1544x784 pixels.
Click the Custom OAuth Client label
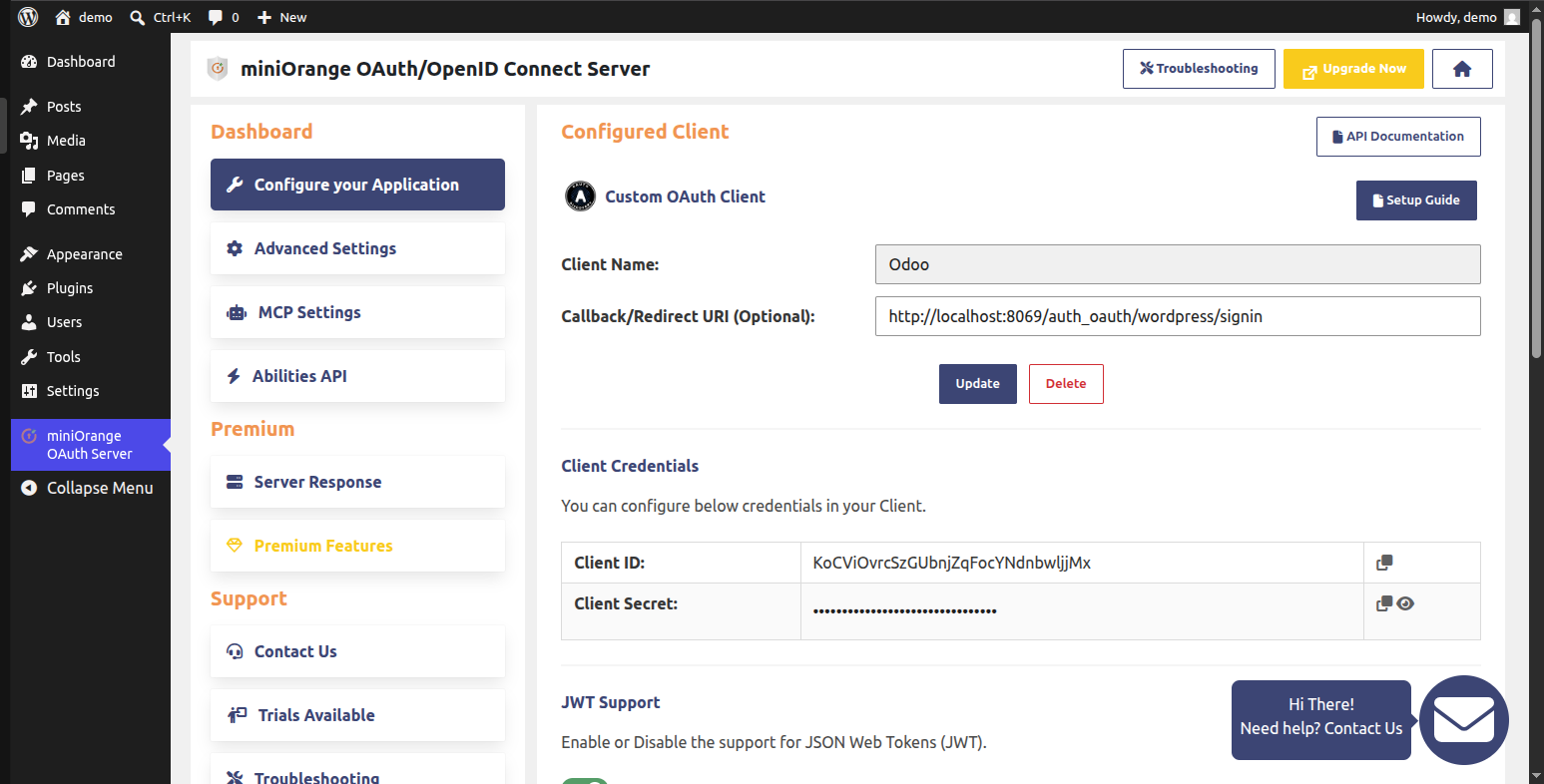(x=686, y=196)
